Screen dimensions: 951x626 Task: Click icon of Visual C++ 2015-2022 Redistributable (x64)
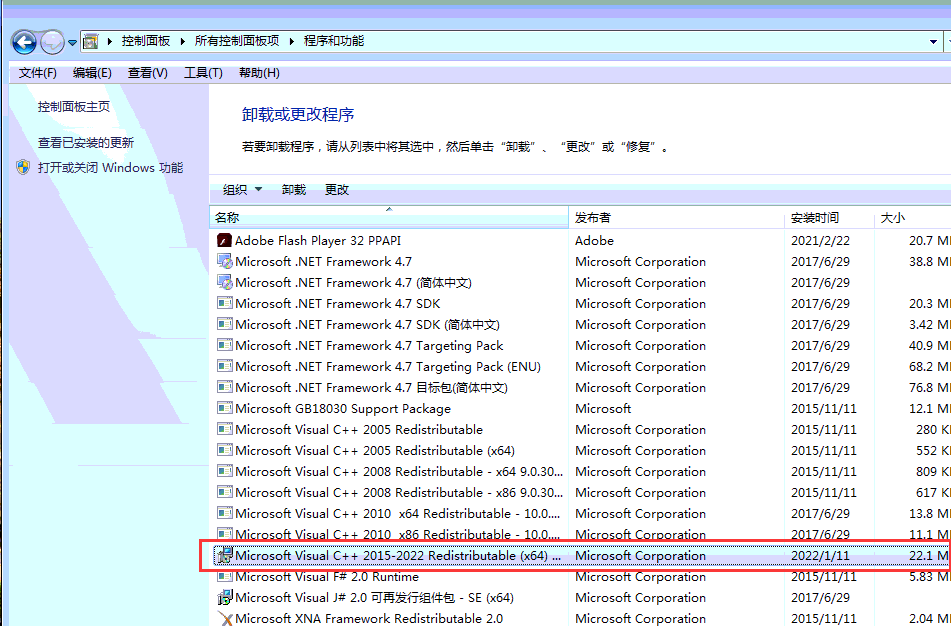[x=224, y=555]
